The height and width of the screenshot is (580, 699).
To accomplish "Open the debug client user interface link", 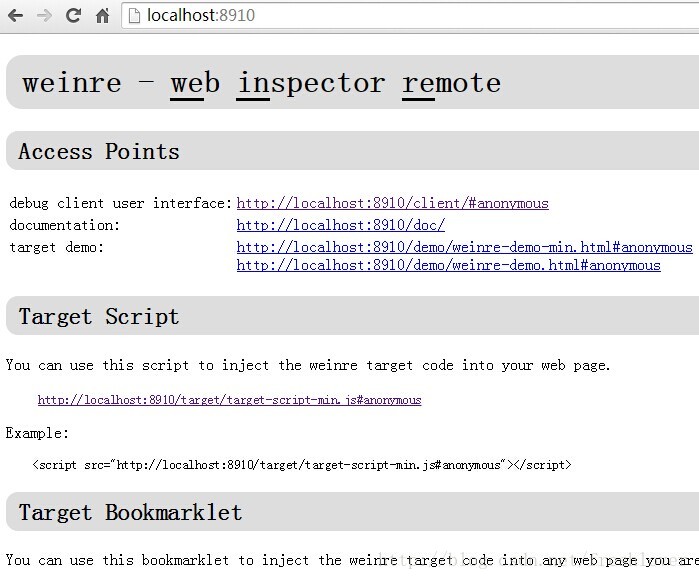I will click(x=392, y=203).
